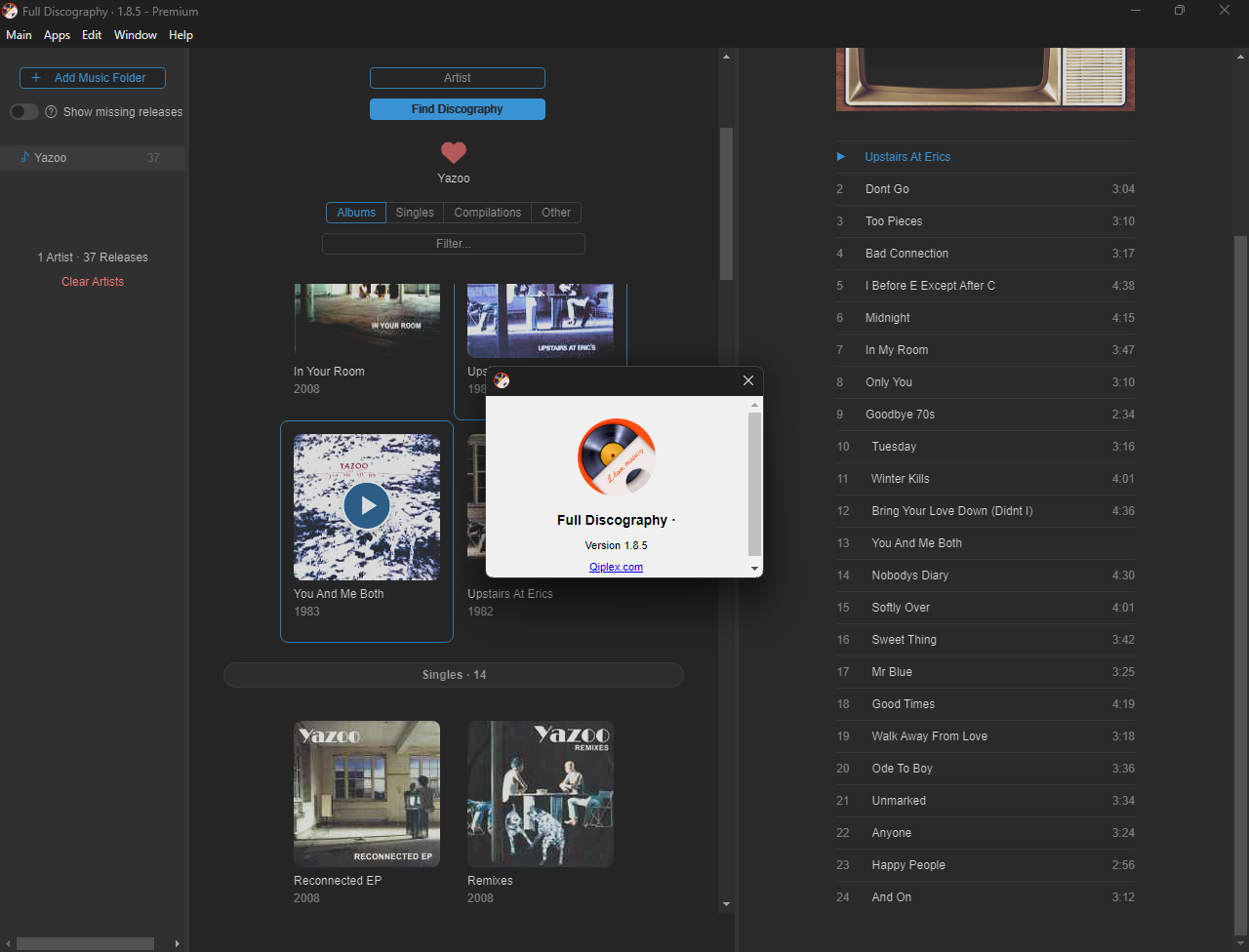Click the up arrow of the discography panel scrollbar
1249x952 pixels.
click(x=726, y=57)
